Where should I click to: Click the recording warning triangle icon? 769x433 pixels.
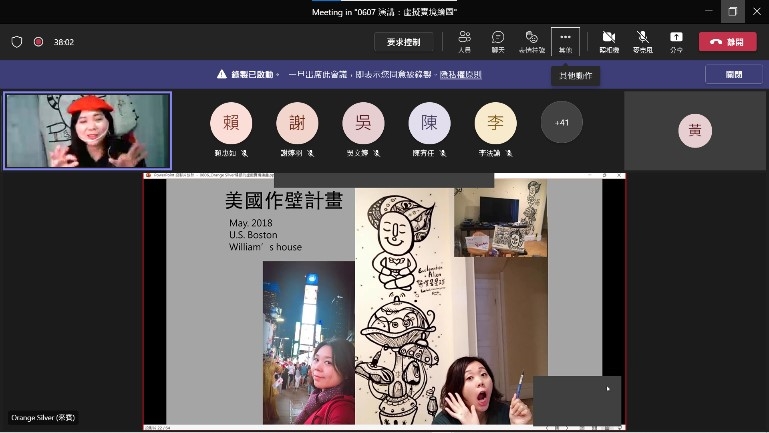pyautogui.click(x=222, y=74)
